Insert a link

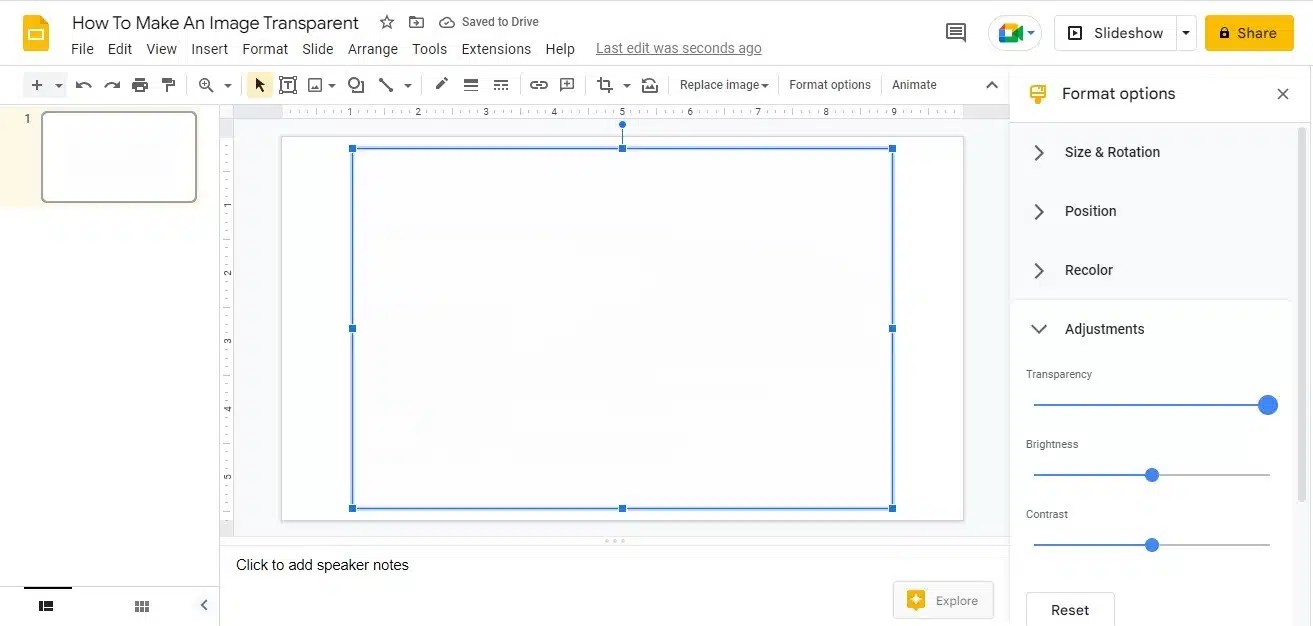click(x=538, y=85)
